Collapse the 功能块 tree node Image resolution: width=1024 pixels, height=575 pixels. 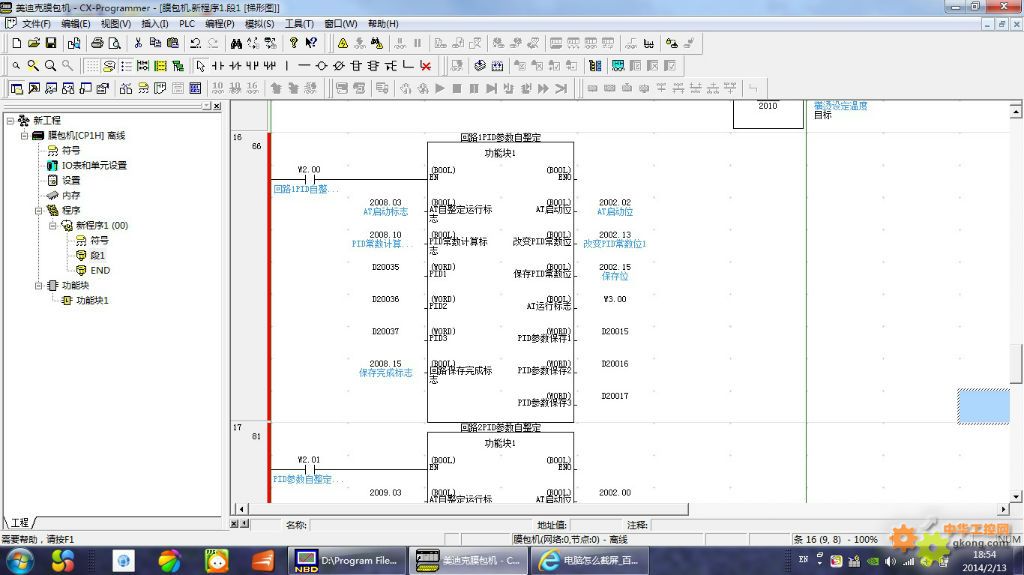point(39,286)
